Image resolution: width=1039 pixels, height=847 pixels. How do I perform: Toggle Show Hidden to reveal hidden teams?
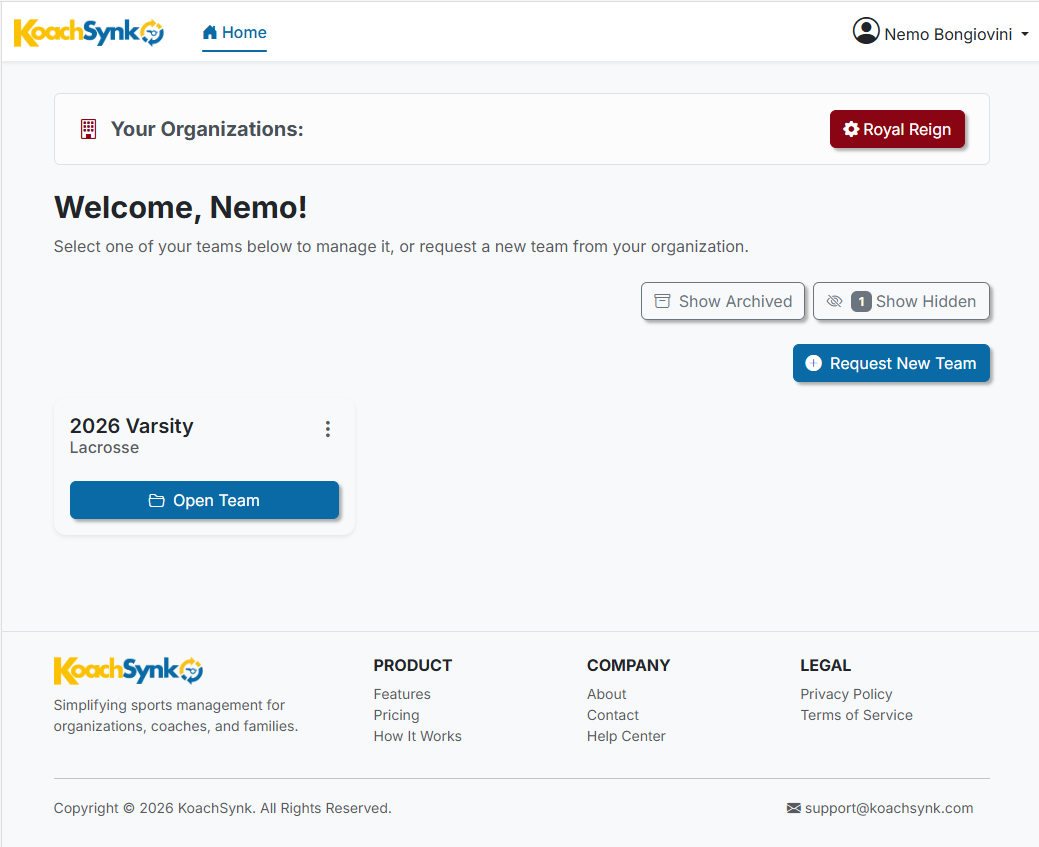[901, 301]
